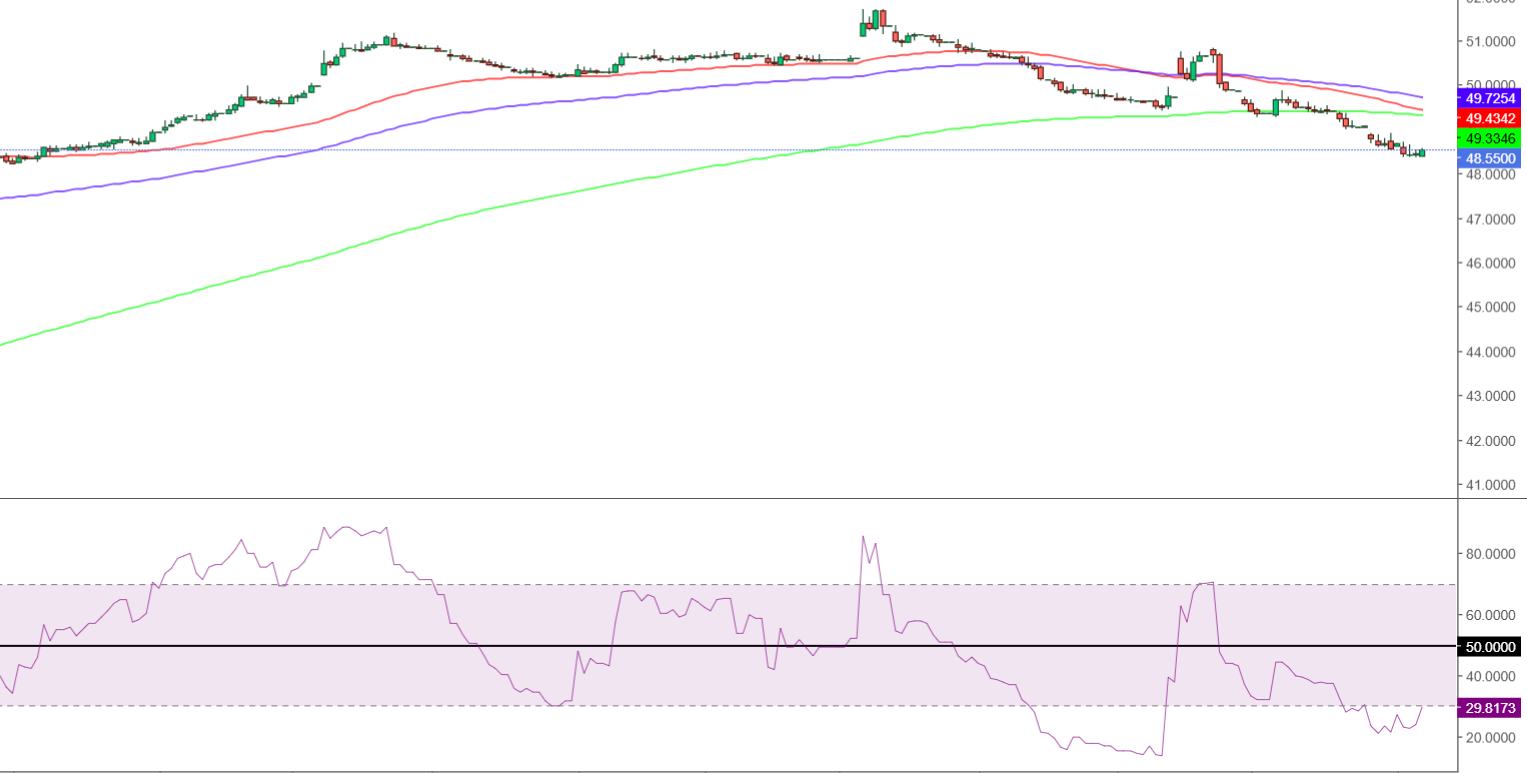Click the 45.0000 price axis tick
The image size is (1527, 773).
1491,307
